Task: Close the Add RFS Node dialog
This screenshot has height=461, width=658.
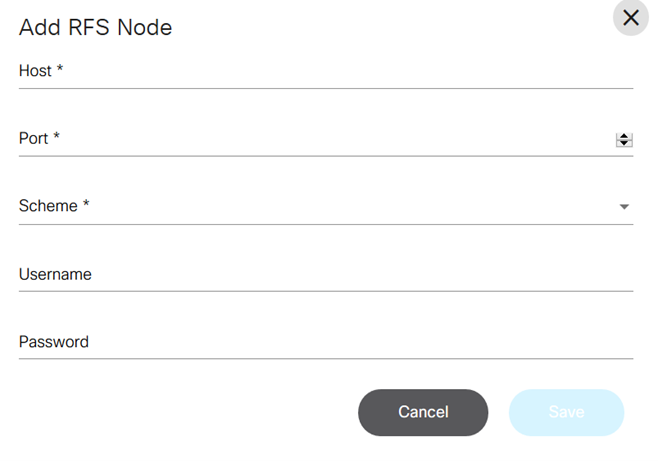Action: (630, 18)
